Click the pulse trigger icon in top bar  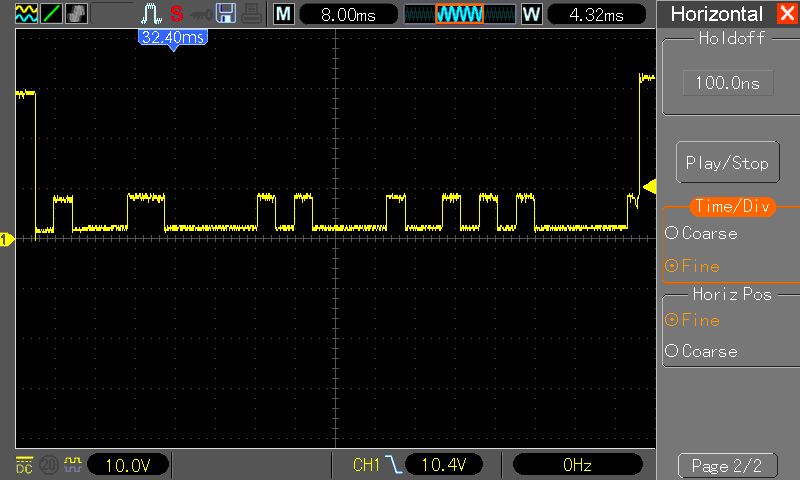pyautogui.click(x=150, y=14)
